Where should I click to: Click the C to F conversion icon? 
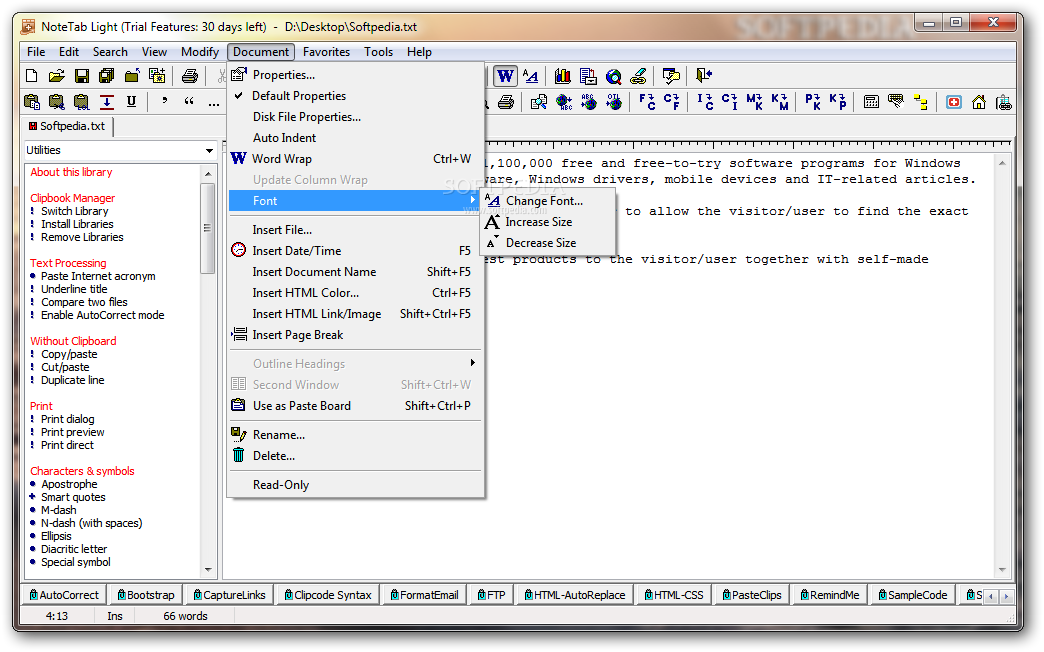671,101
